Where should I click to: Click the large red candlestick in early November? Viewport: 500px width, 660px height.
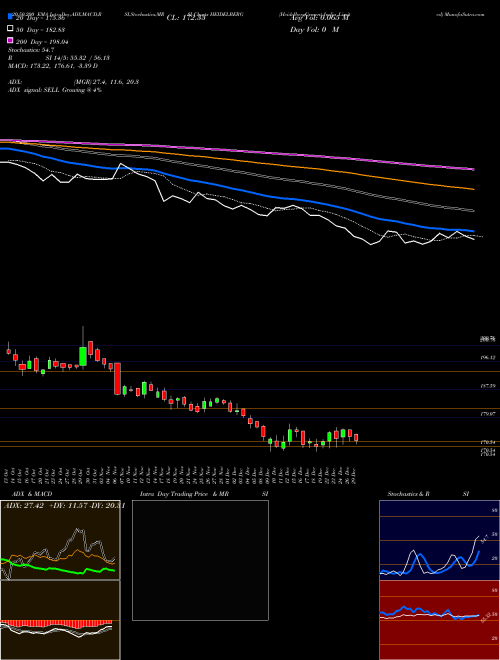[117, 378]
